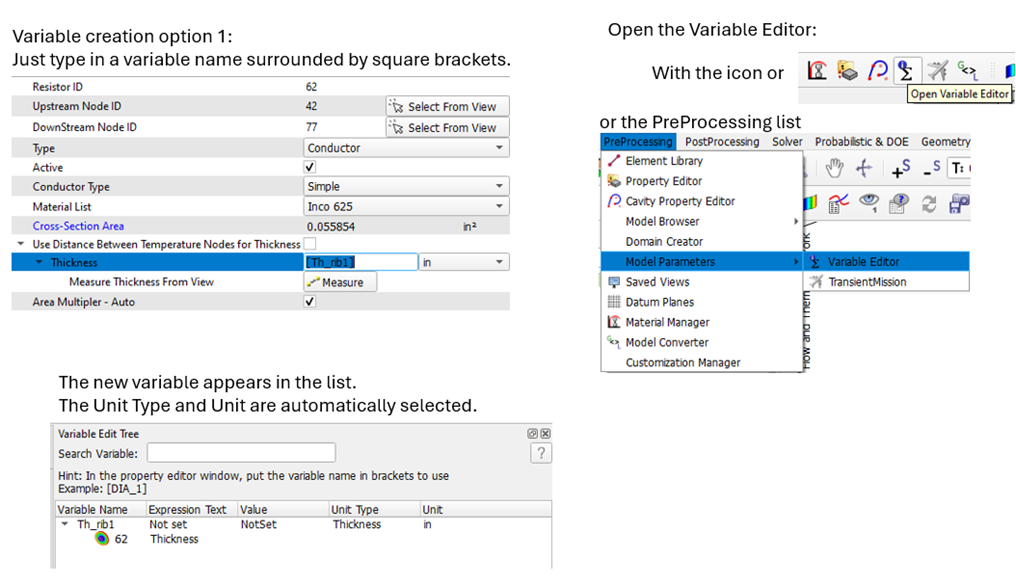
Task: Click the save screenshot floppy-camera icon
Action: 958,204
